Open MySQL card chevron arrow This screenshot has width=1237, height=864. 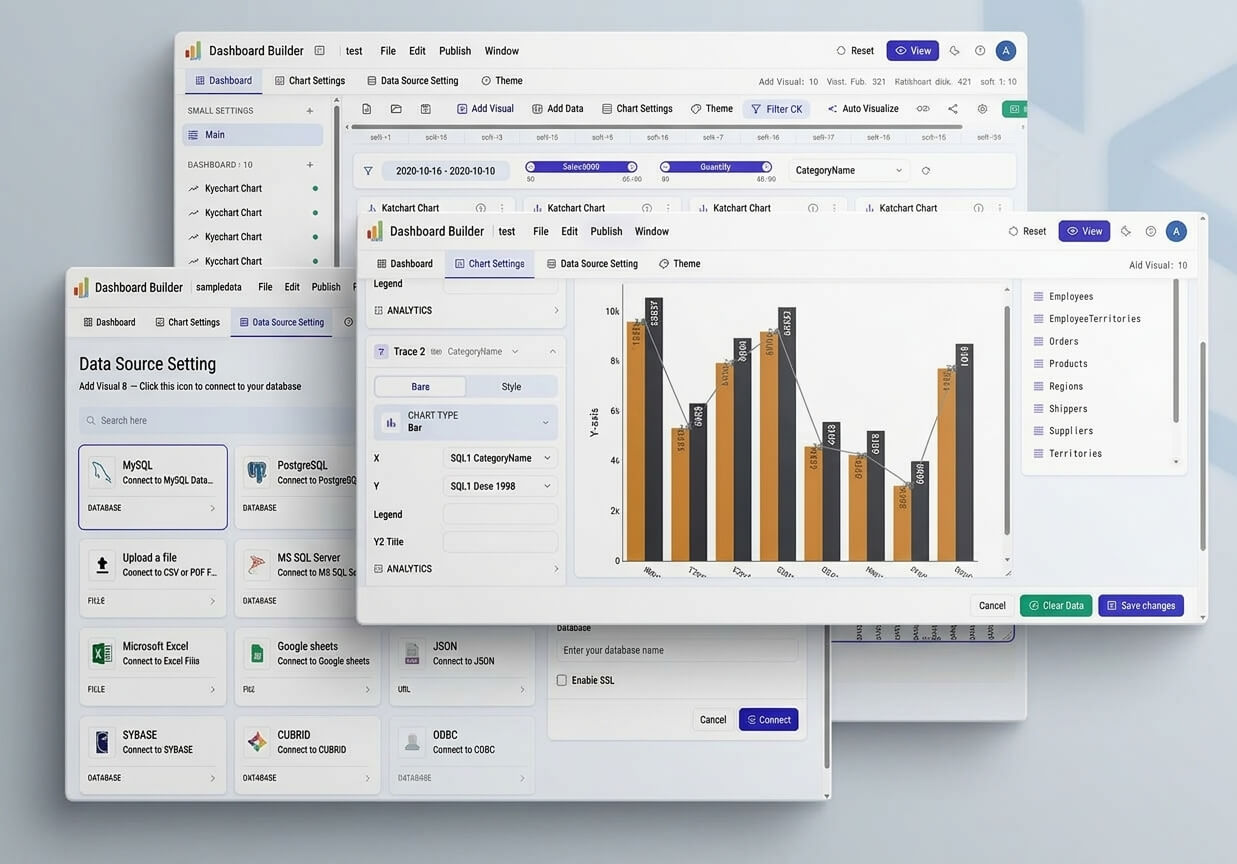(212, 508)
